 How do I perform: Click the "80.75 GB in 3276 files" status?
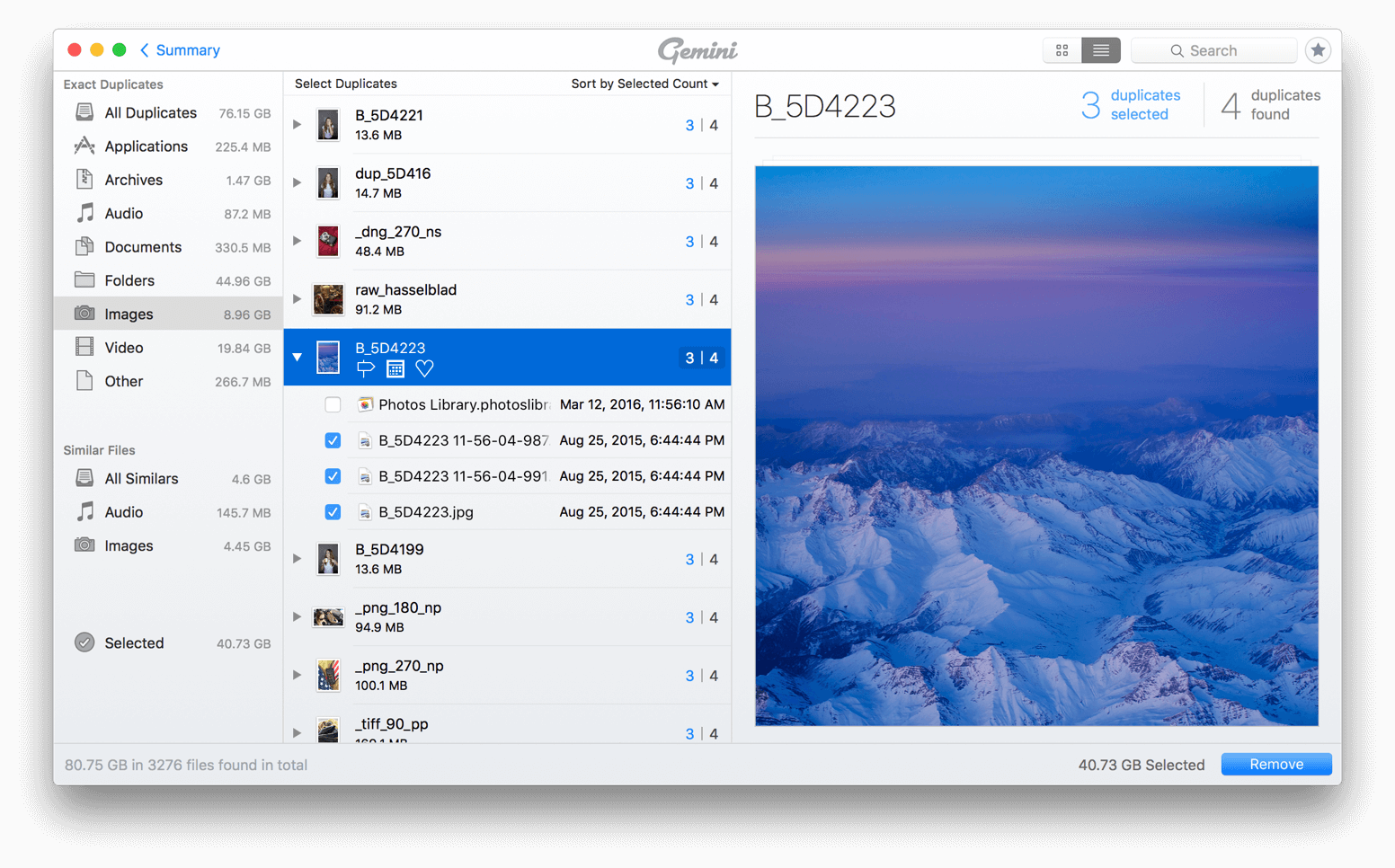tap(186, 765)
